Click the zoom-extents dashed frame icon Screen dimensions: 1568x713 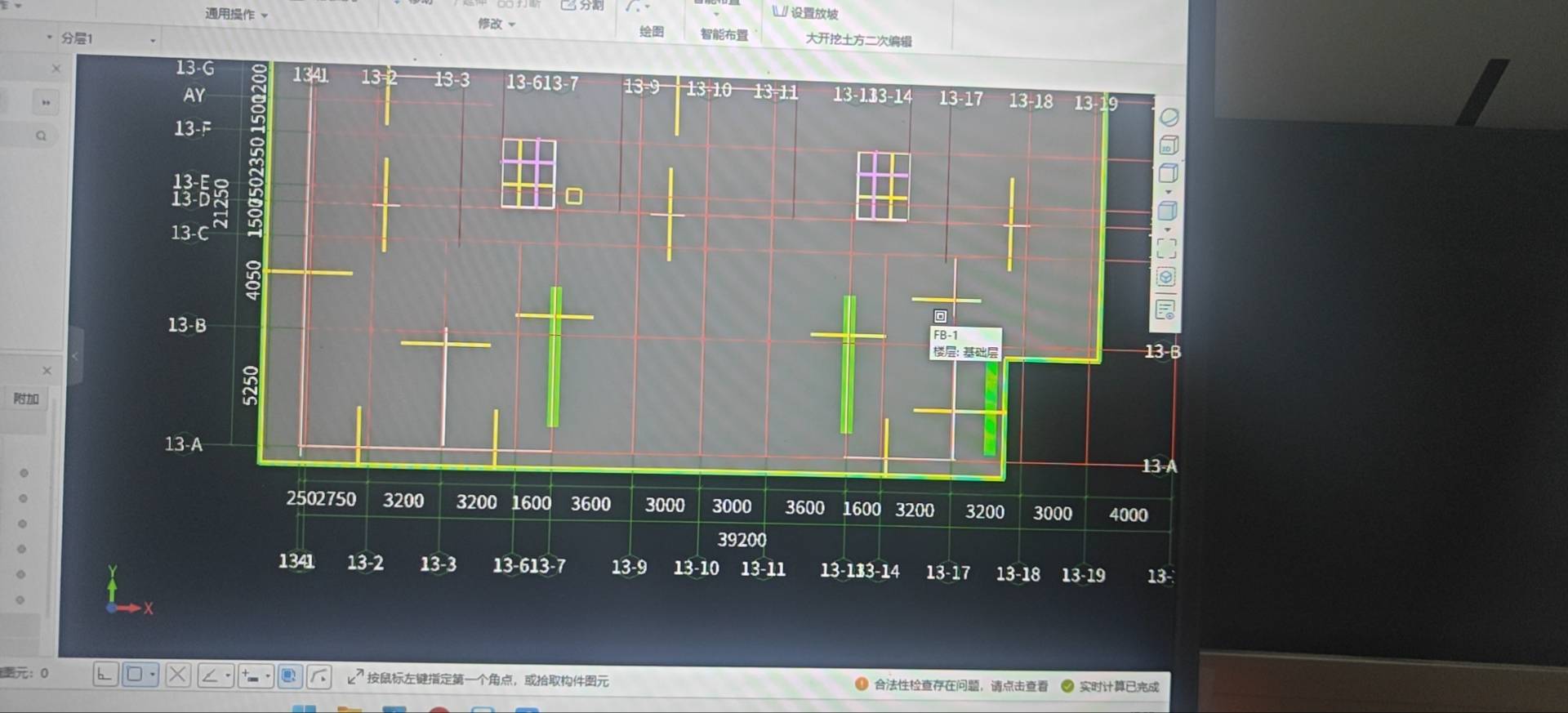click(1167, 247)
